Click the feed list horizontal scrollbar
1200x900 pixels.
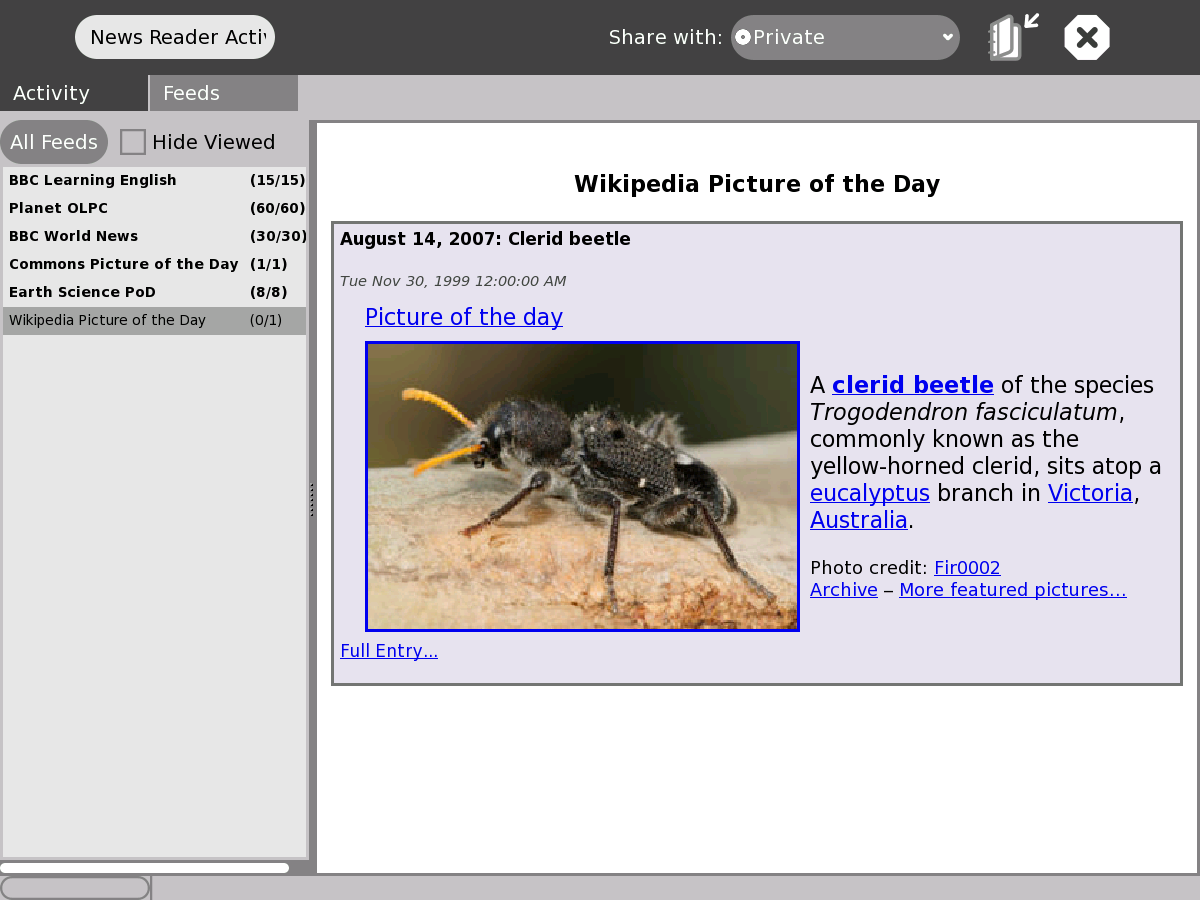(x=145, y=868)
